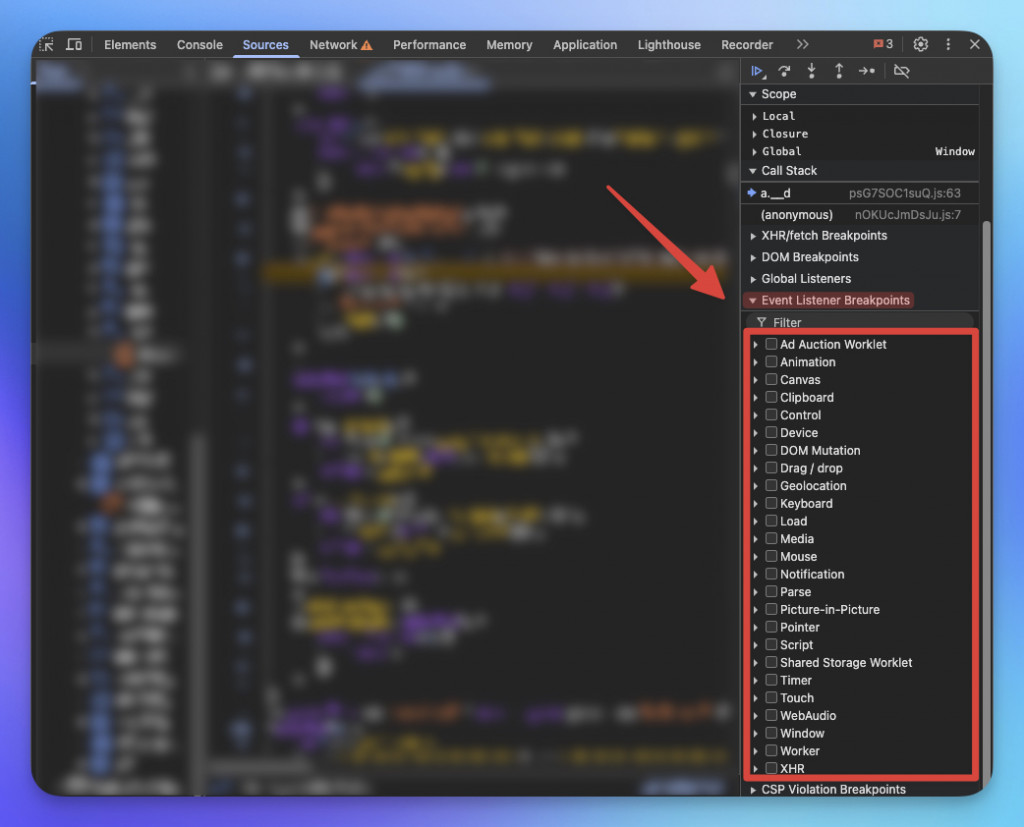Close the DevTools panel
Screen dimensions: 1024x827
pyautogui.click(x=974, y=44)
